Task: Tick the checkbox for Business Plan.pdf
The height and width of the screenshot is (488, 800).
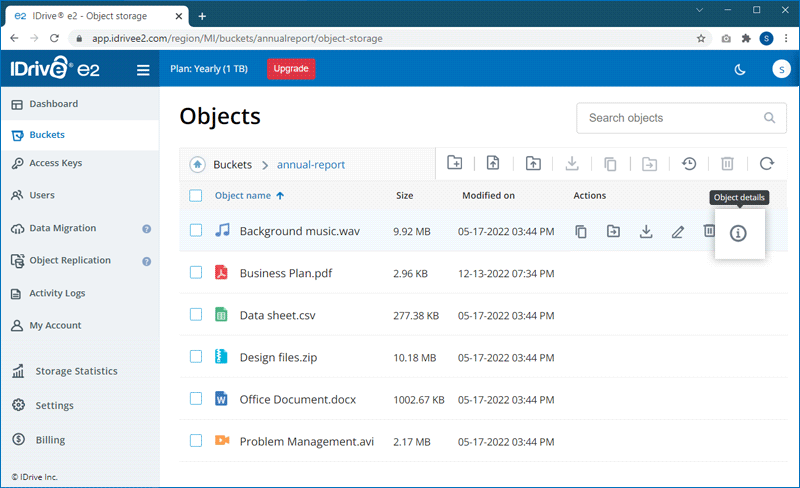Action: tap(196, 272)
